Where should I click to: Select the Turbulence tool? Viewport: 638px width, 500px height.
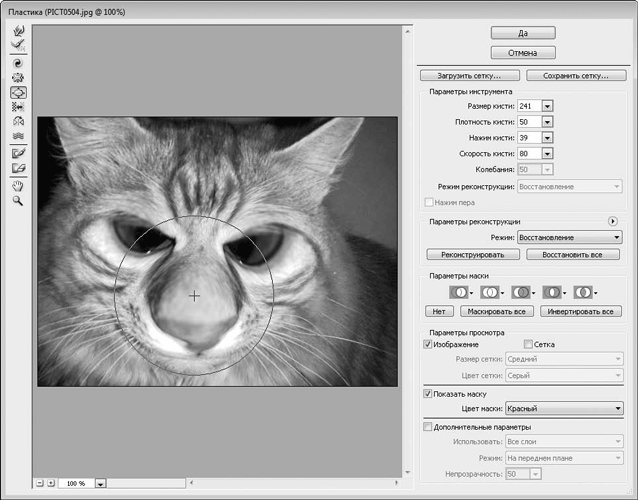coord(17,136)
